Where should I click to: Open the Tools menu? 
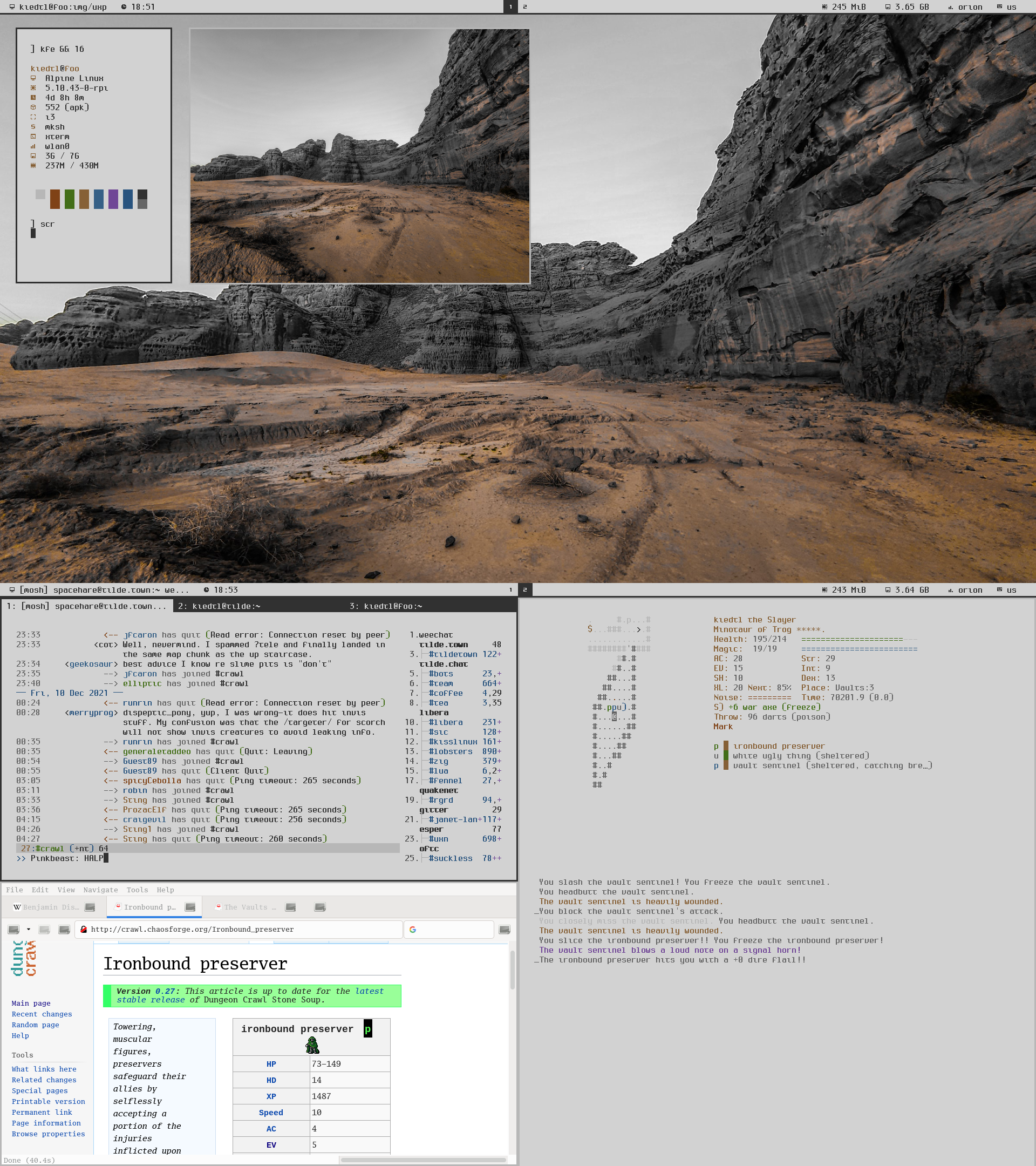tap(137, 890)
